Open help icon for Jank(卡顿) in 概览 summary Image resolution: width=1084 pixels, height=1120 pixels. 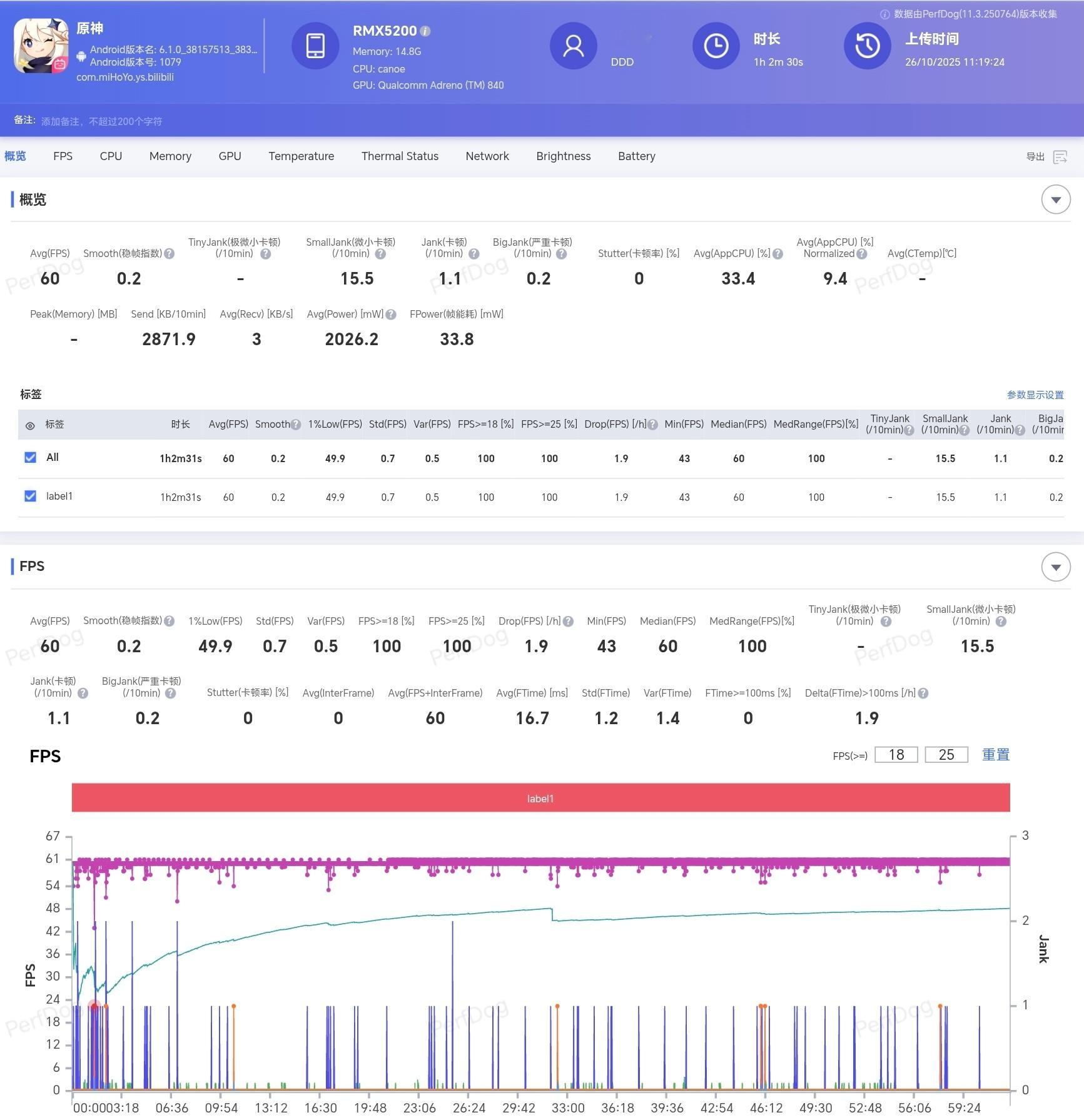(x=474, y=254)
